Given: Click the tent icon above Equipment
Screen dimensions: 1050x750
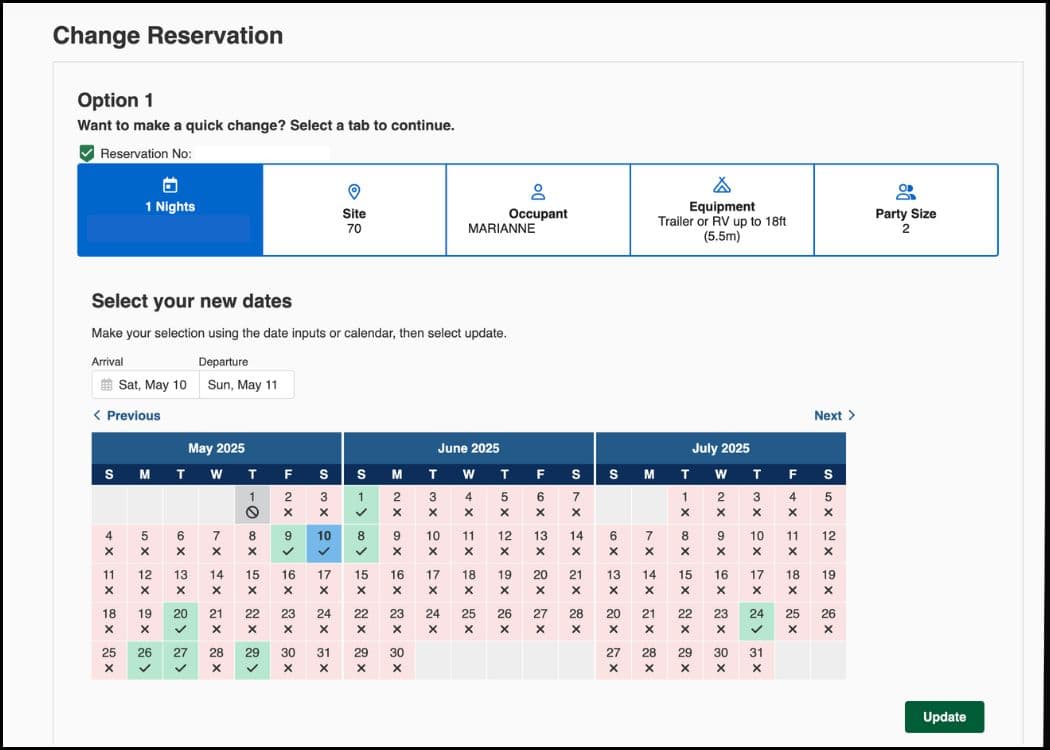Looking at the screenshot, I should (x=721, y=185).
